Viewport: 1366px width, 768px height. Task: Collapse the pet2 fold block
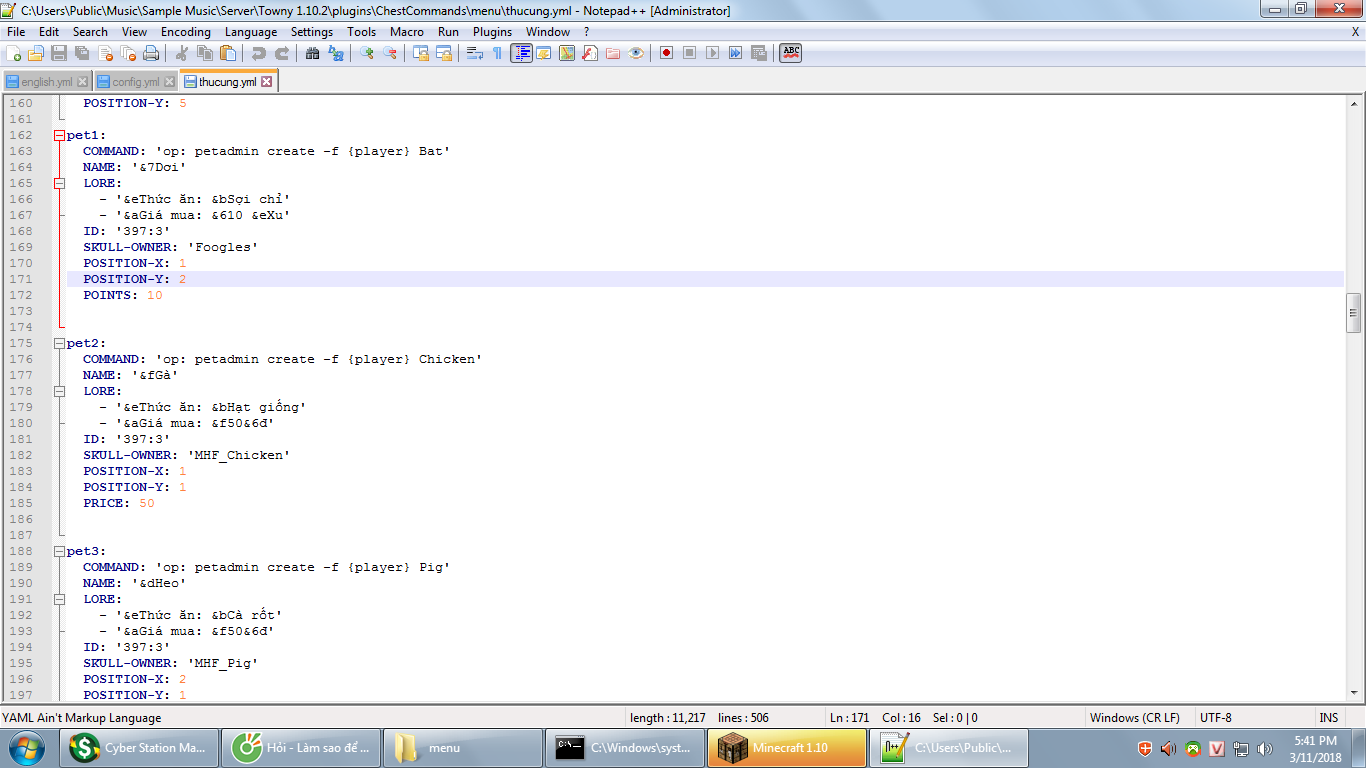[x=59, y=343]
